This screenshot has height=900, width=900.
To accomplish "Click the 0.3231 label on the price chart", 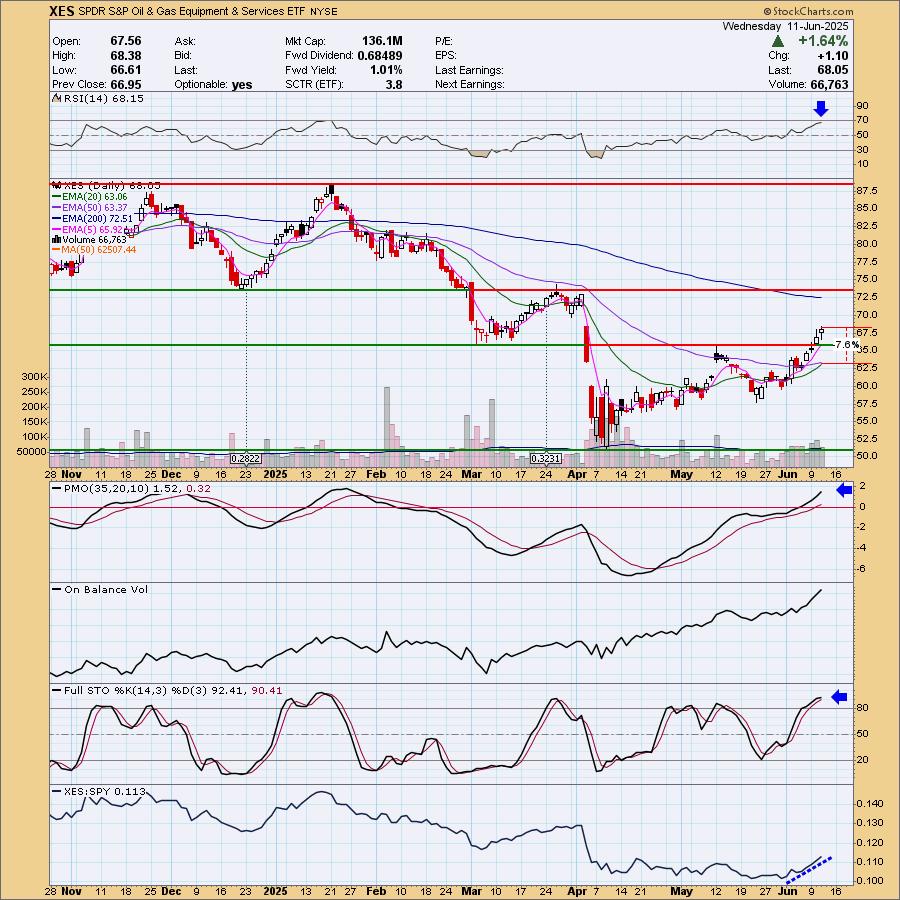I will click(545, 459).
